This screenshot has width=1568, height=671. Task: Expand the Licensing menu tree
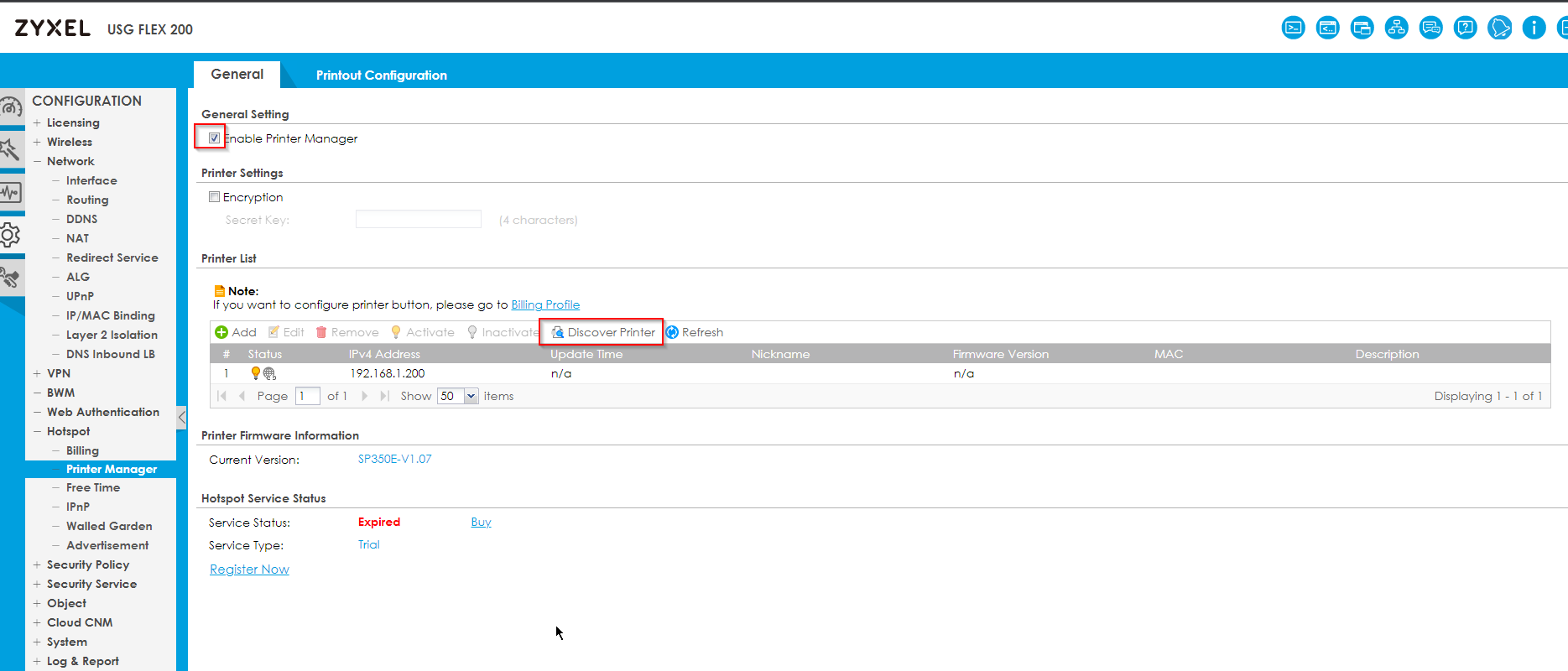tap(37, 122)
